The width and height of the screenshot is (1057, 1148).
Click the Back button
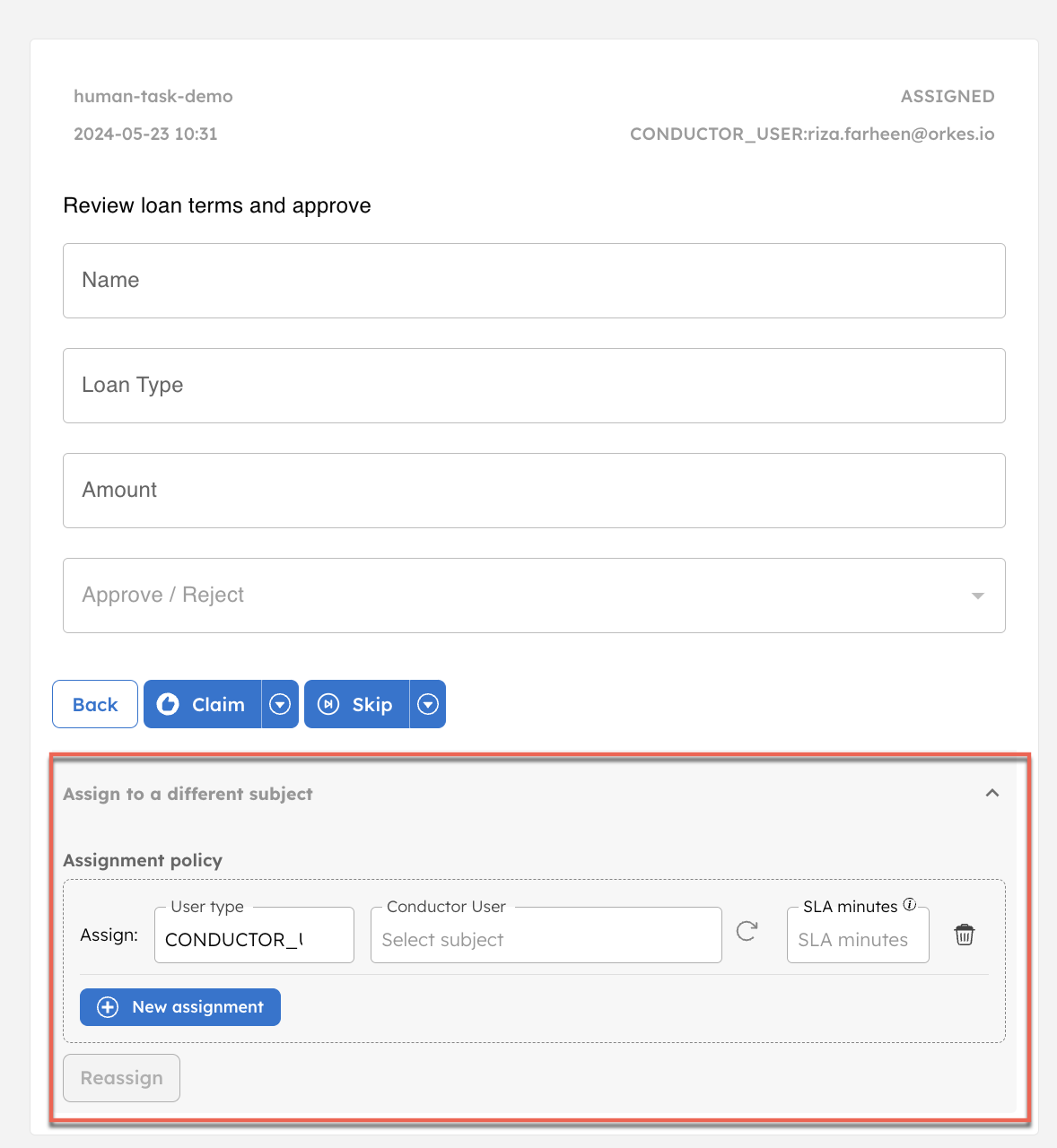pyautogui.click(x=95, y=704)
